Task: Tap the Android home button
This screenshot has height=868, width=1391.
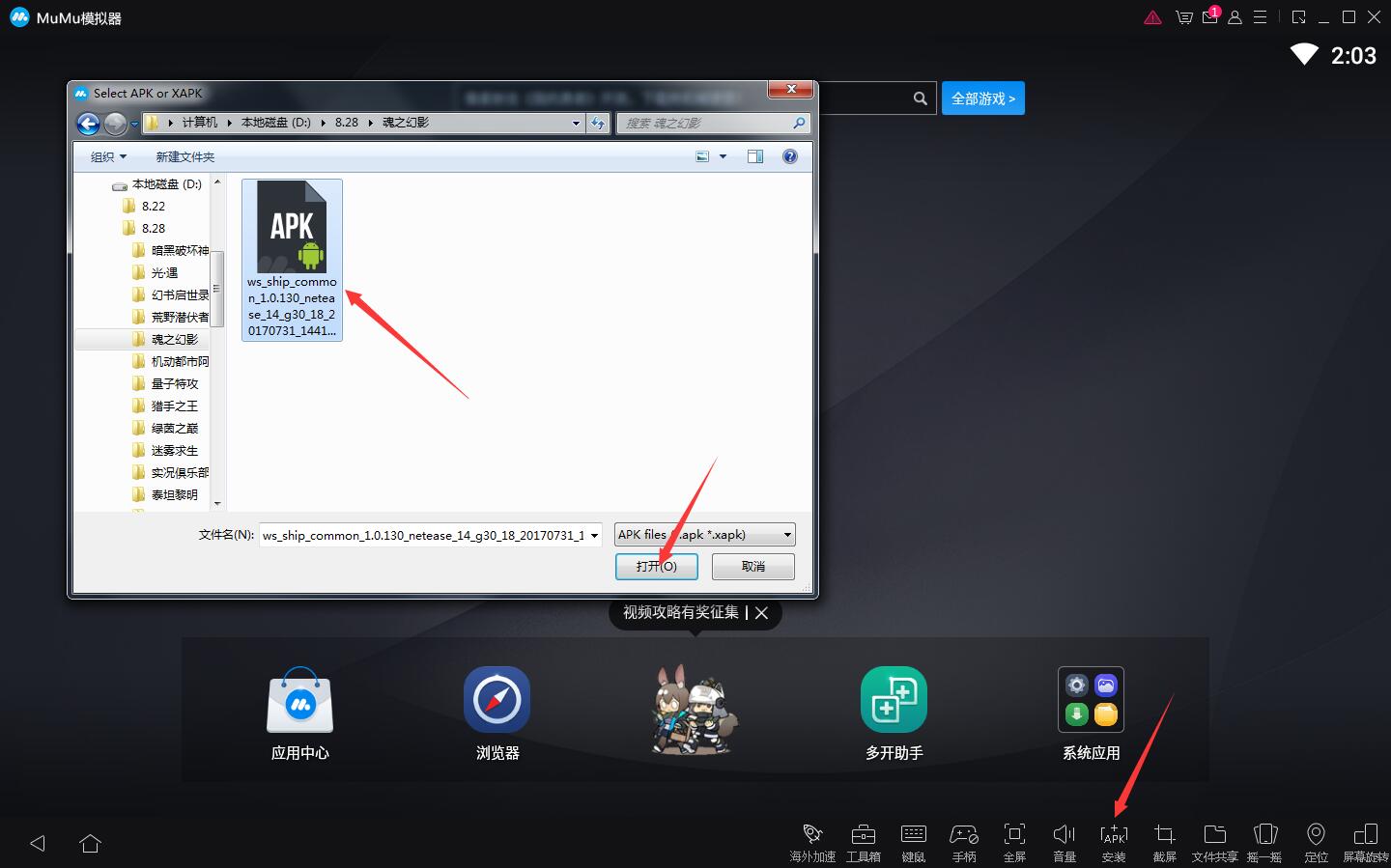Action: [x=90, y=843]
